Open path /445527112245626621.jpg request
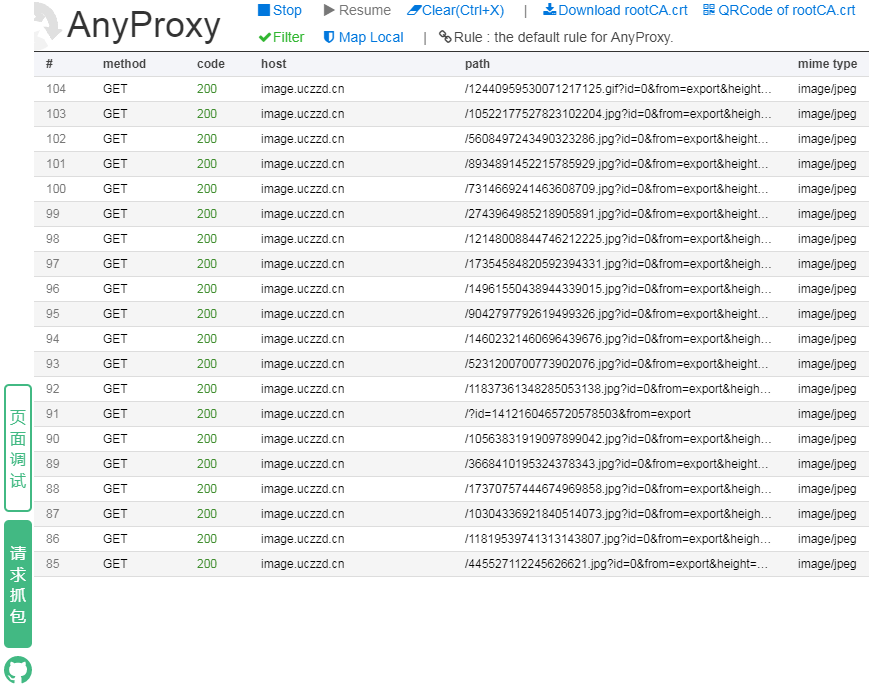This screenshot has width=869, height=689. pyautogui.click(x=616, y=564)
